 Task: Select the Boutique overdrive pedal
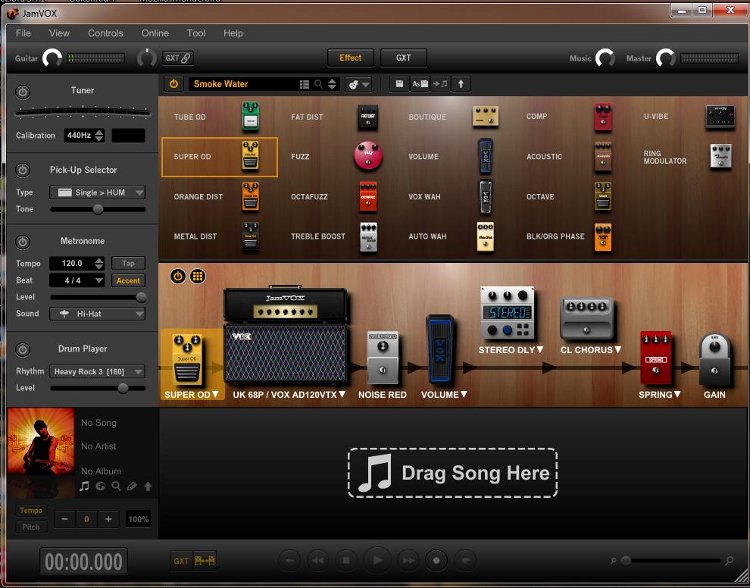coord(485,116)
